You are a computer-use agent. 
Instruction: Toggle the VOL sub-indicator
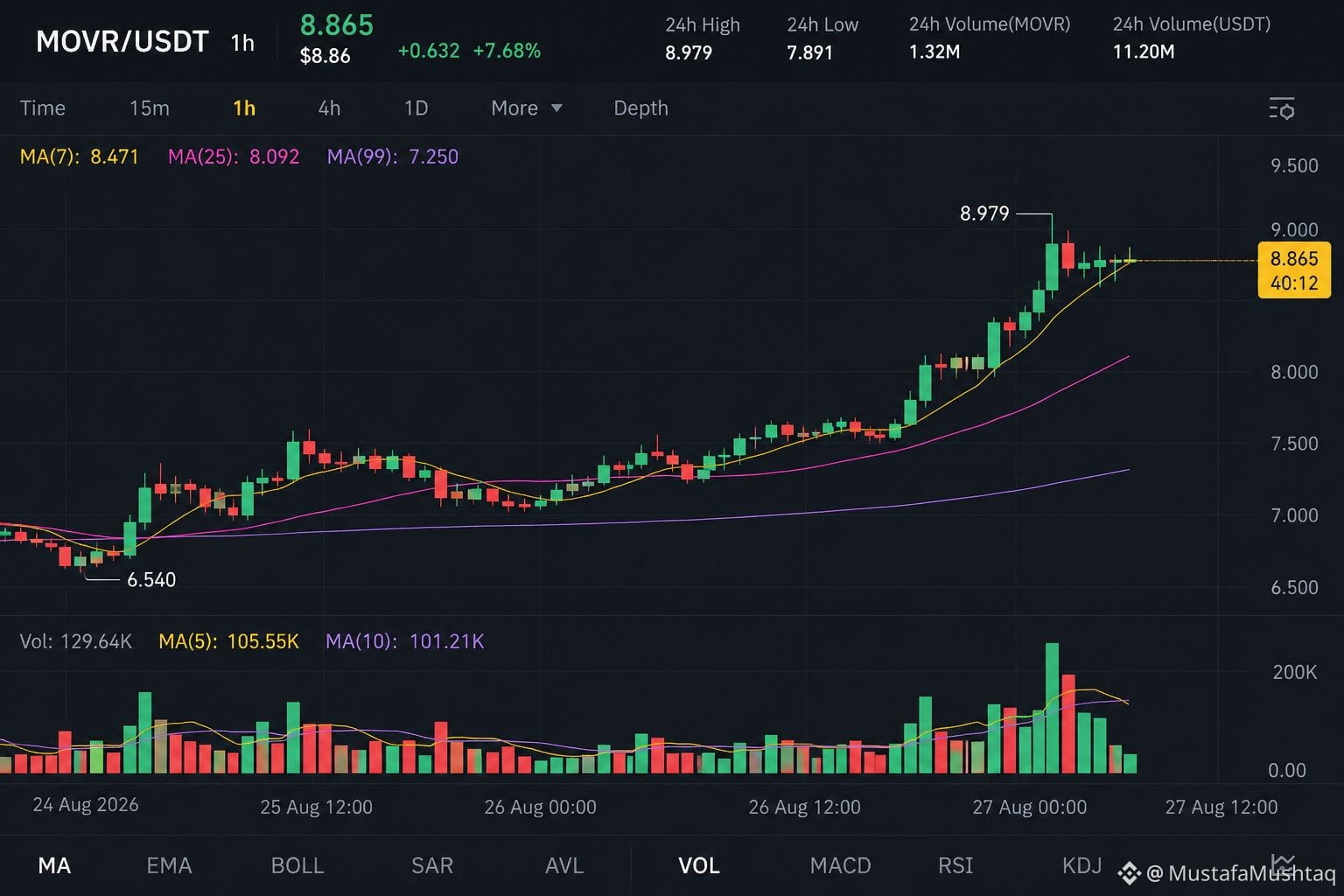click(x=699, y=865)
